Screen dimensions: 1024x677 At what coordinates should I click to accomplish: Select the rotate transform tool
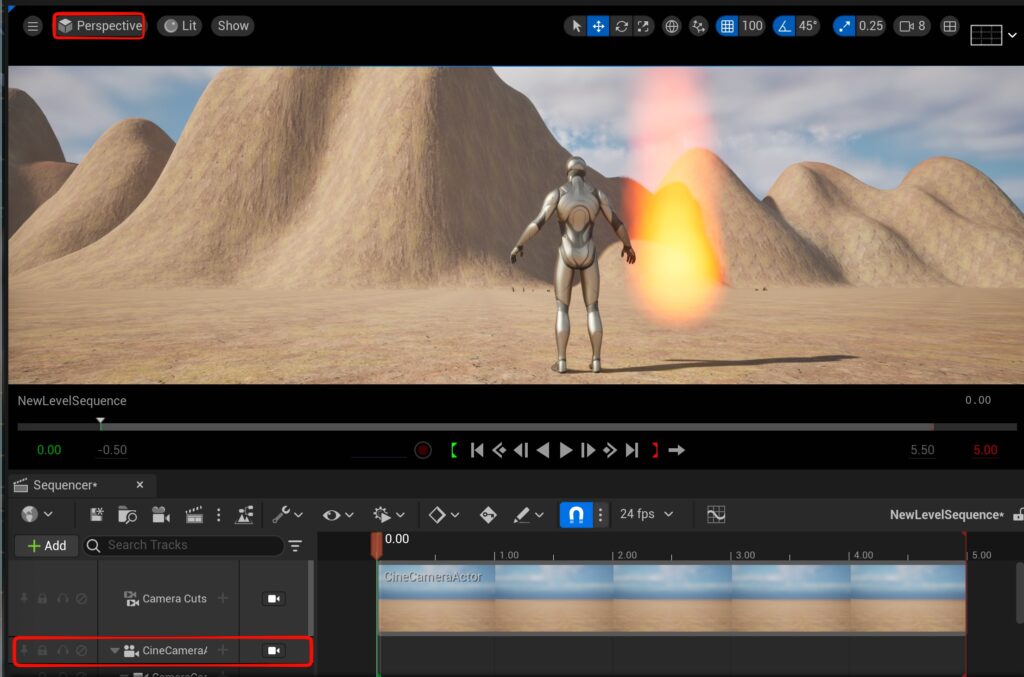click(x=621, y=26)
